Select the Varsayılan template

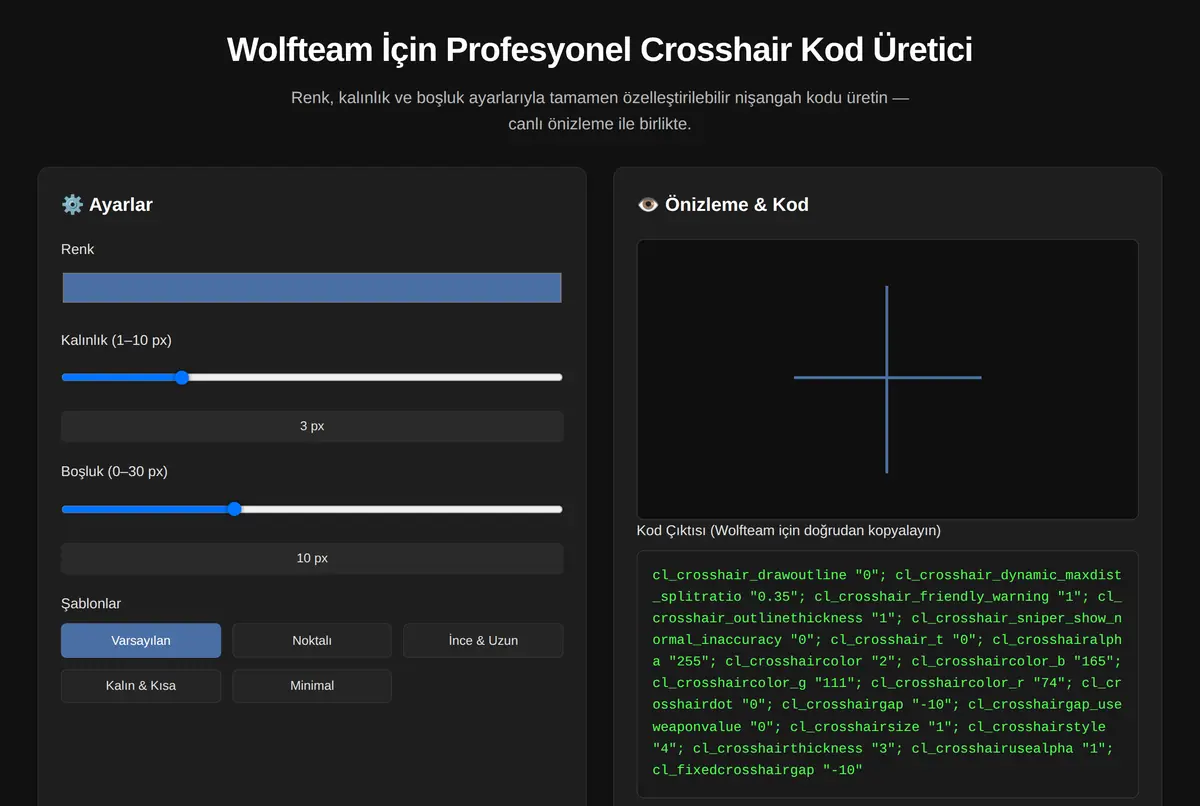click(141, 640)
